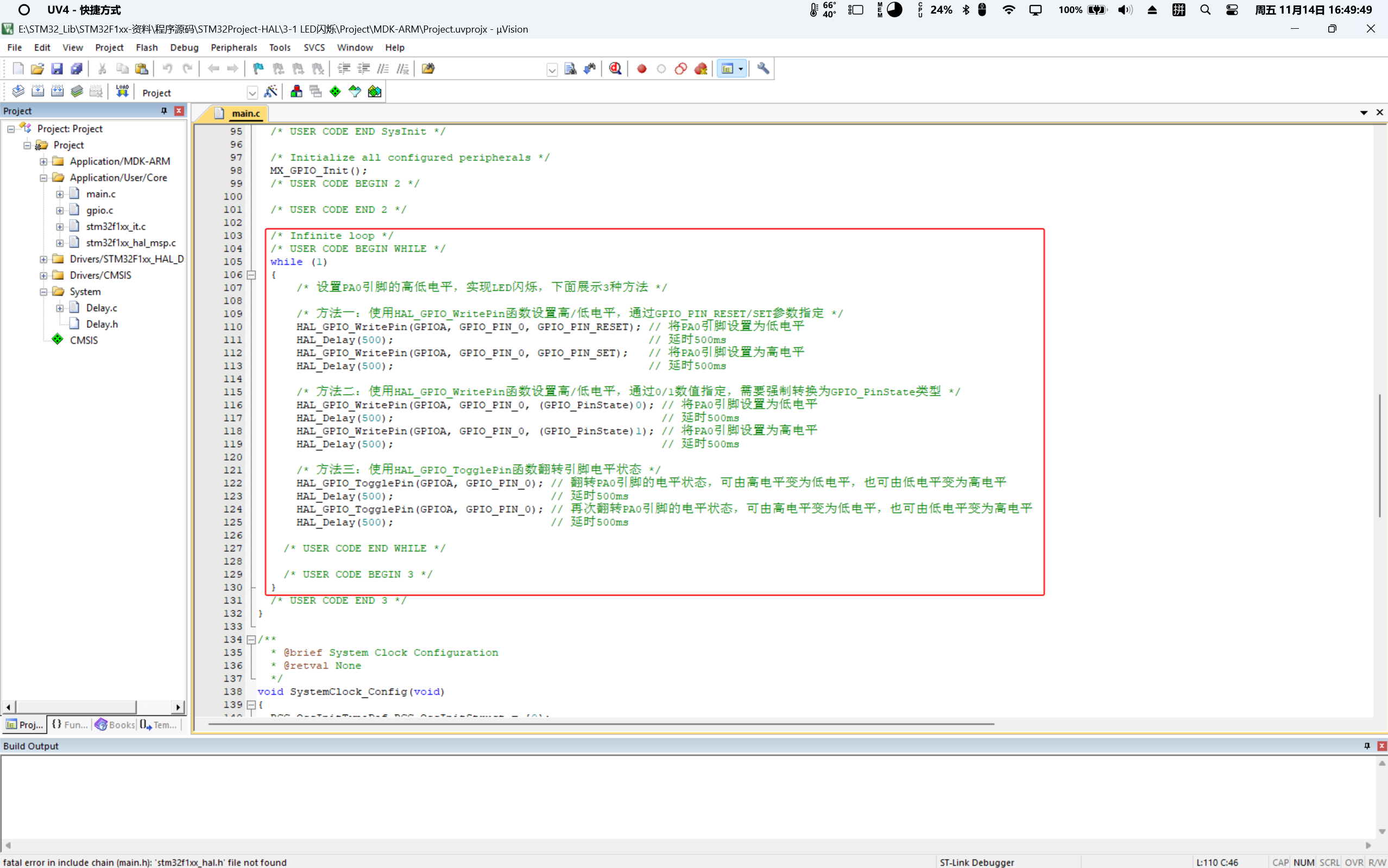Collapse the while loop fold marker
Viewport: 1388px width, 868px height.
click(x=251, y=275)
